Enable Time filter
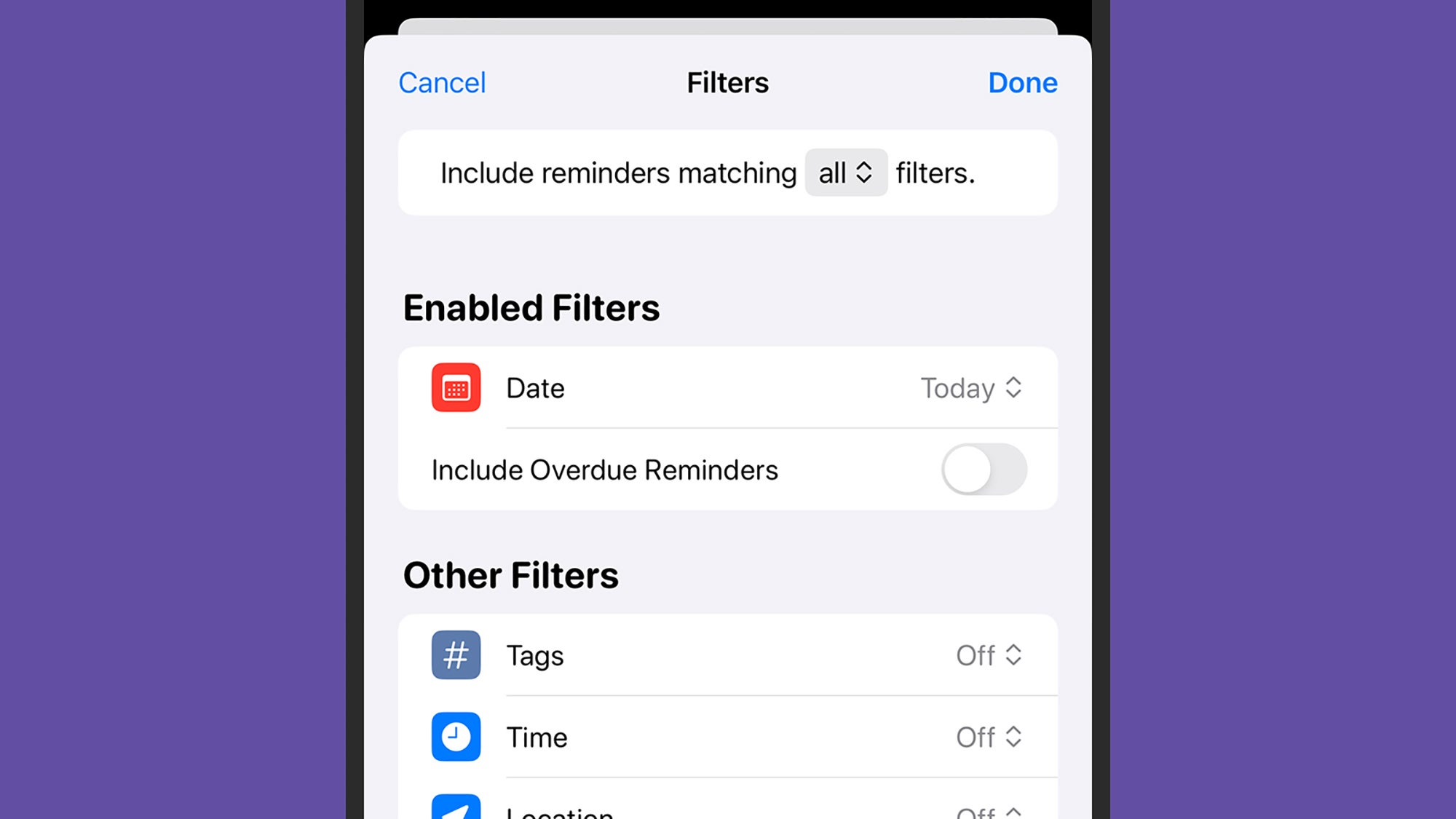Viewport: 1456px width, 819px height. (x=988, y=737)
